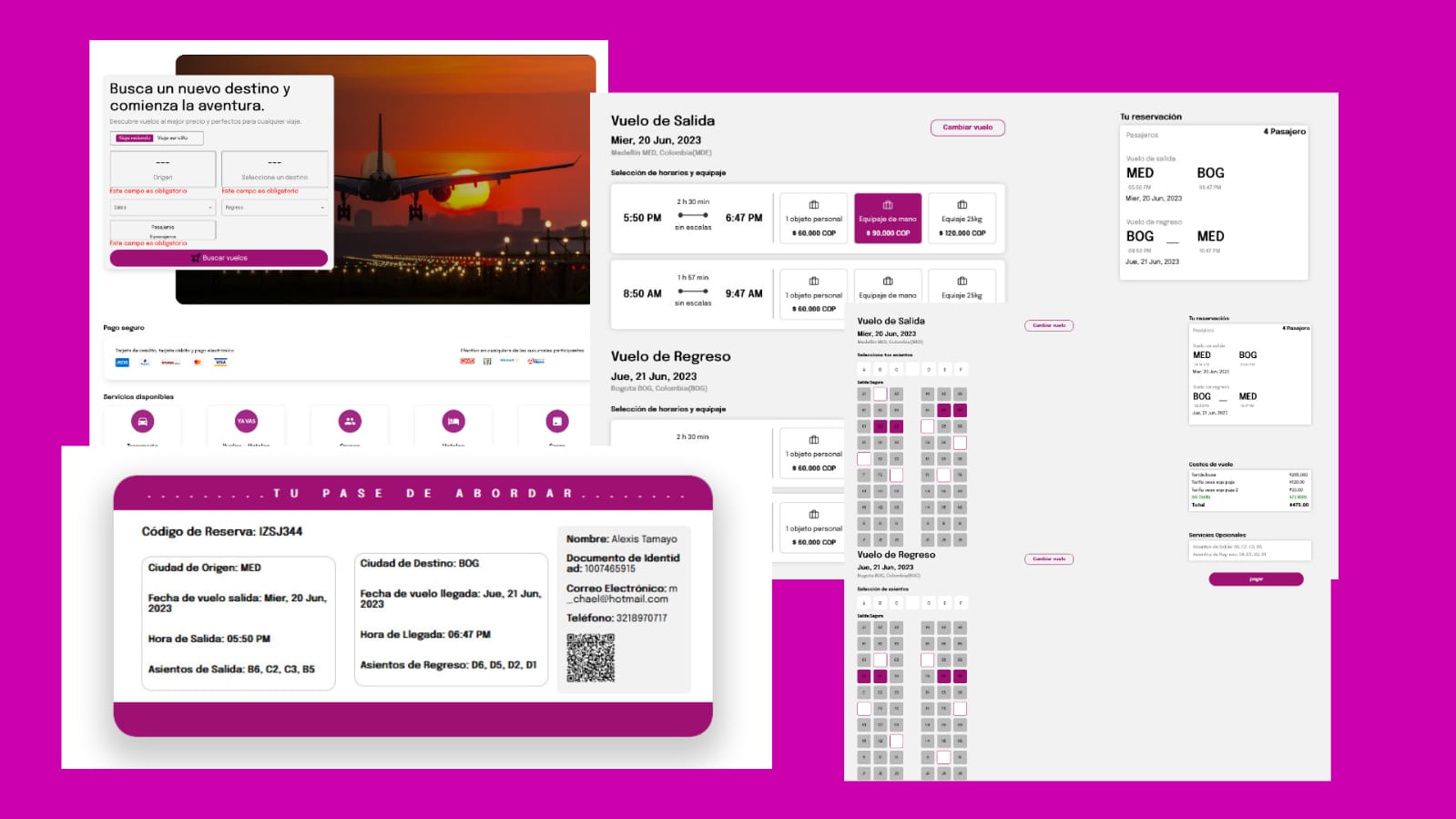Viewport: 1456px width, 819px height.
Task: Select 1 objeto personal for 5:50 PM flight
Action: tap(813, 218)
